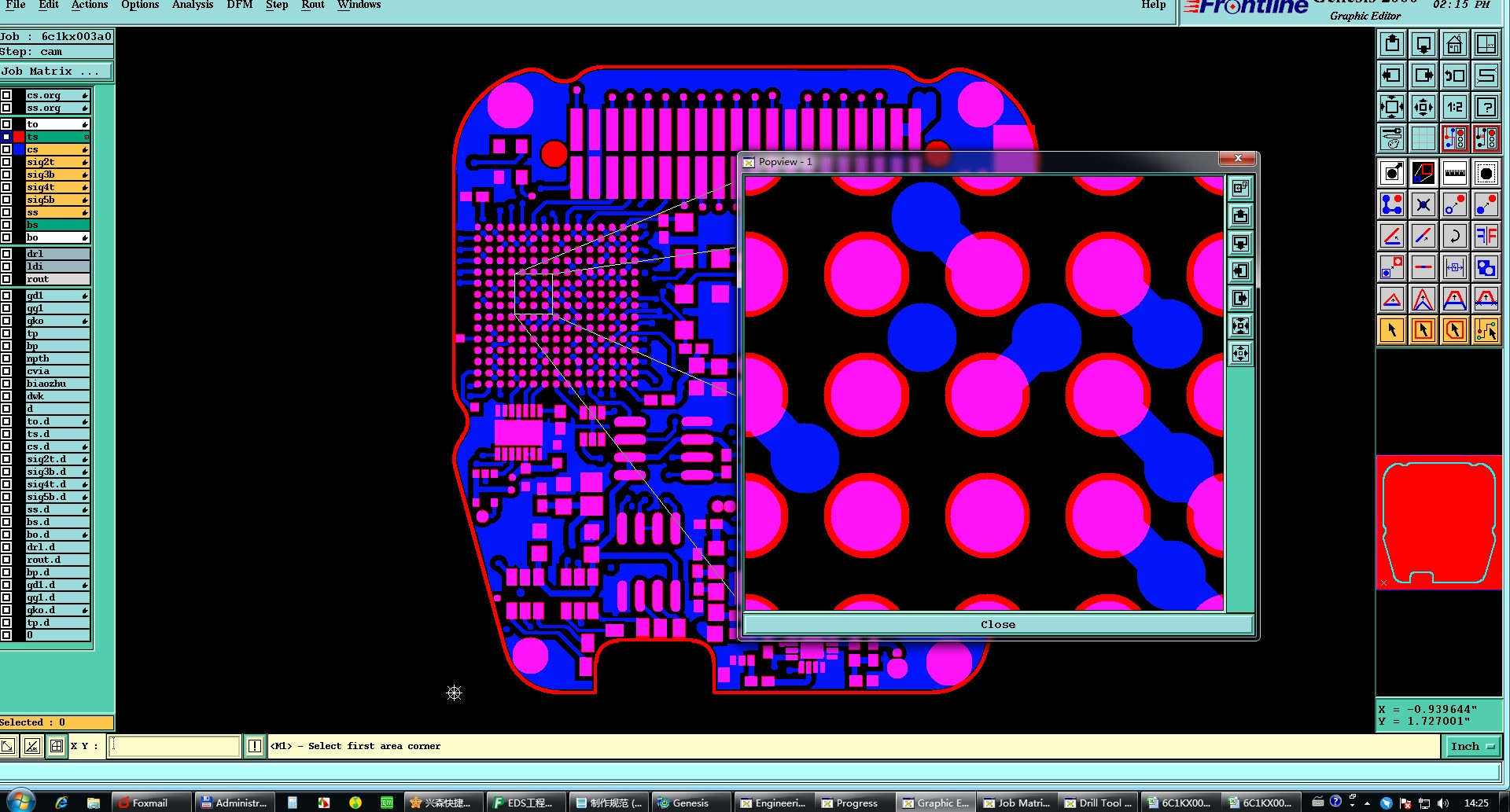Switch to Job Matrix taskbar window
This screenshot has height=812, width=1510.
pos(1016,803)
